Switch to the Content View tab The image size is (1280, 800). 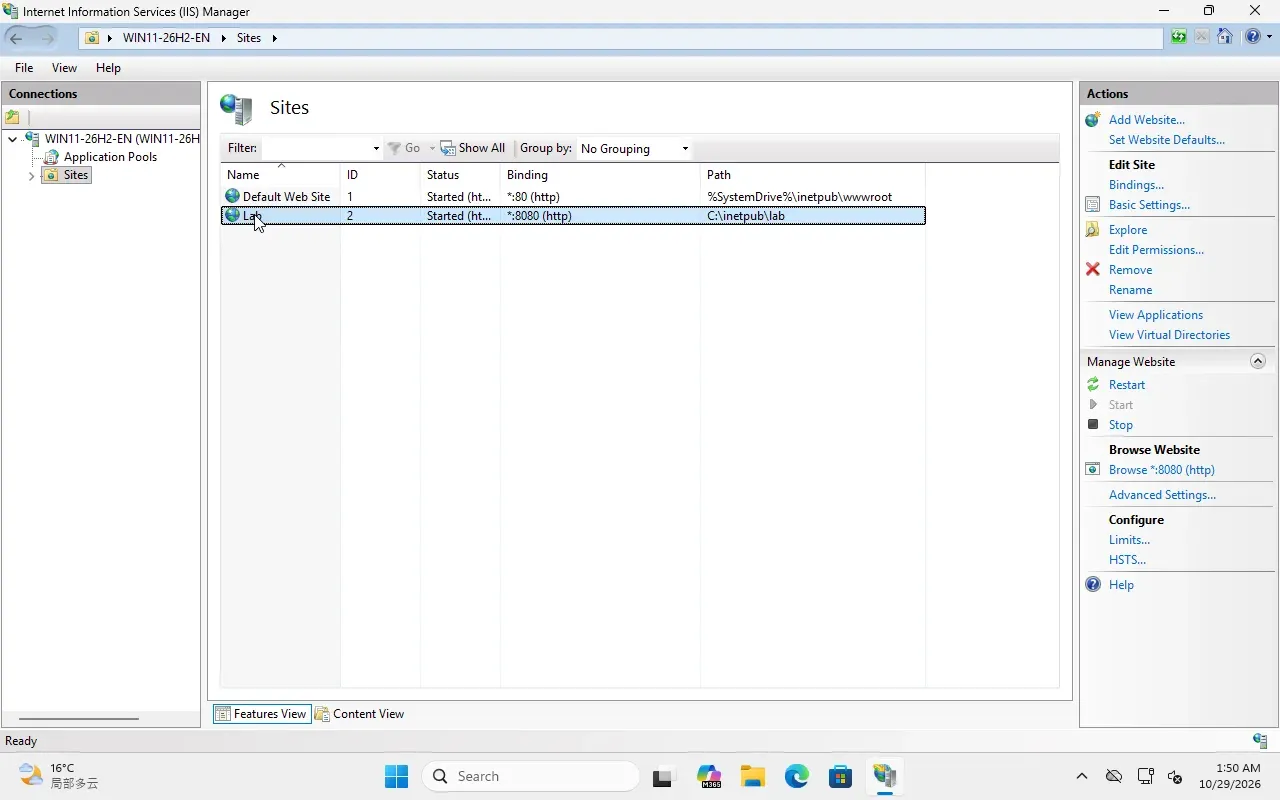coord(360,713)
